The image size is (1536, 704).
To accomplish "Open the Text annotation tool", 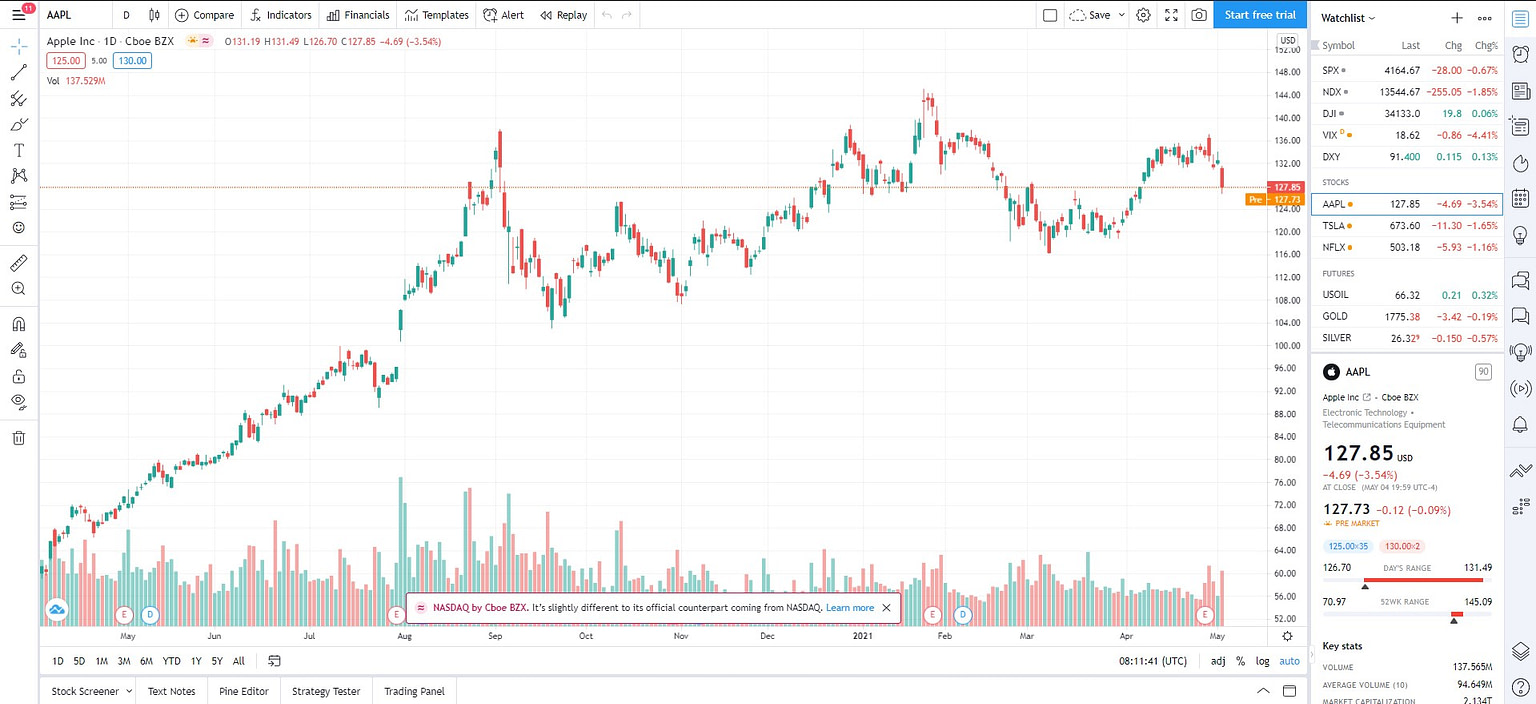I will click(18, 150).
